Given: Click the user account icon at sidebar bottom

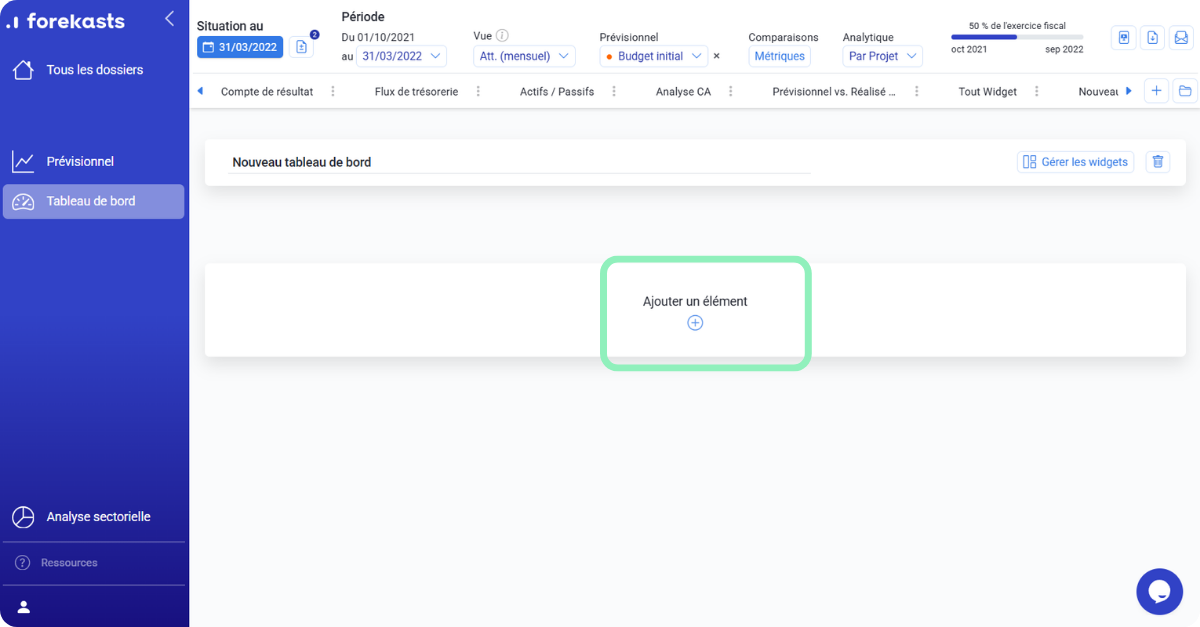Looking at the screenshot, I should click(x=23, y=606).
